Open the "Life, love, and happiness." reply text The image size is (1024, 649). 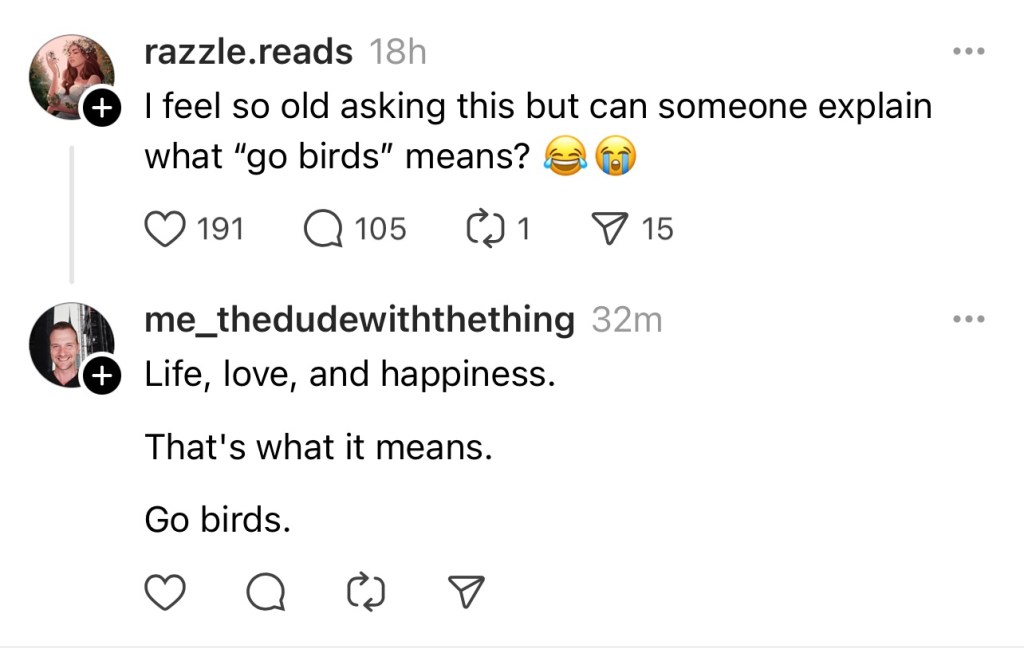point(349,374)
